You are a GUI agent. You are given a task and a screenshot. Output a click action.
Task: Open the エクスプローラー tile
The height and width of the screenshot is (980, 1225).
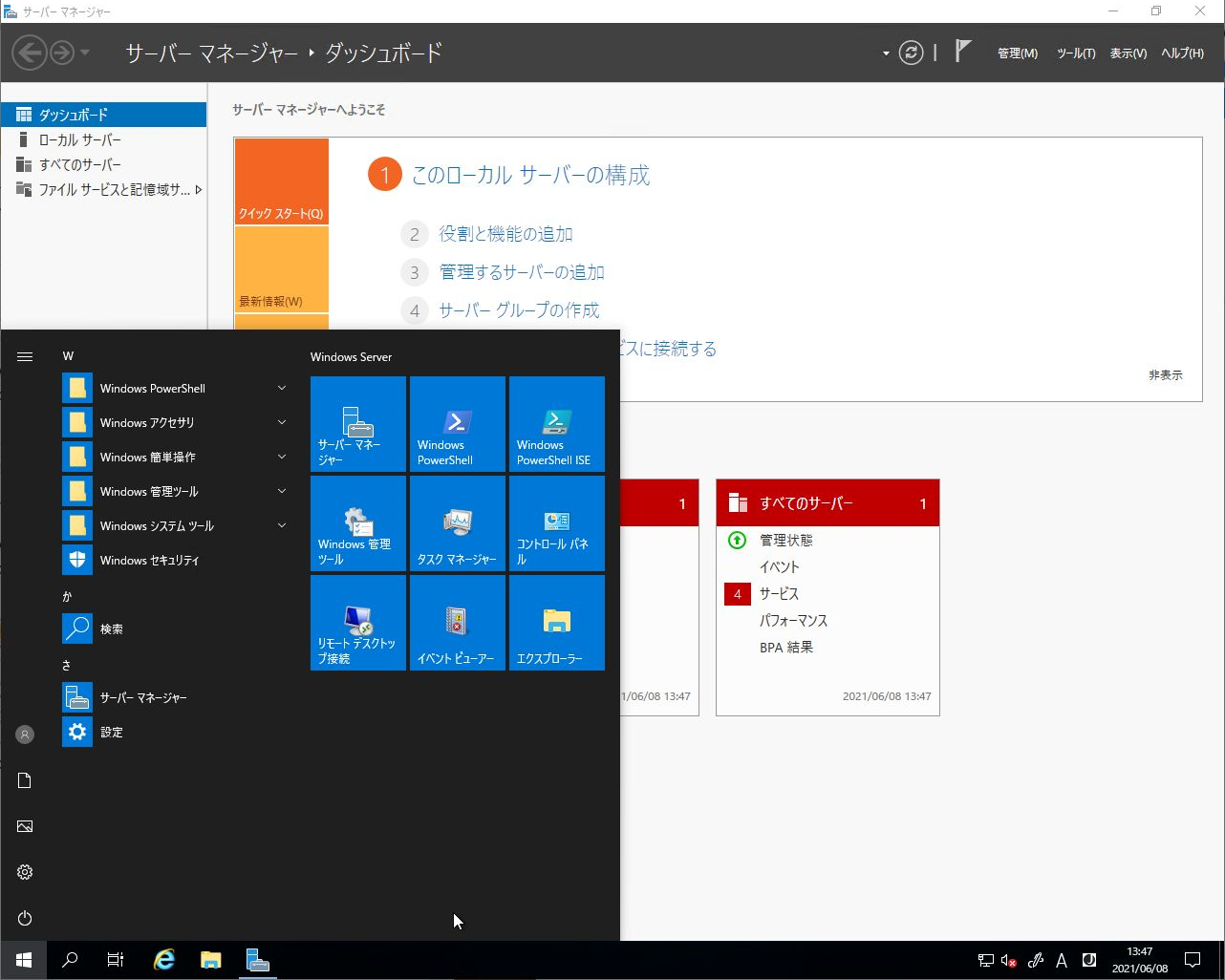pos(557,623)
